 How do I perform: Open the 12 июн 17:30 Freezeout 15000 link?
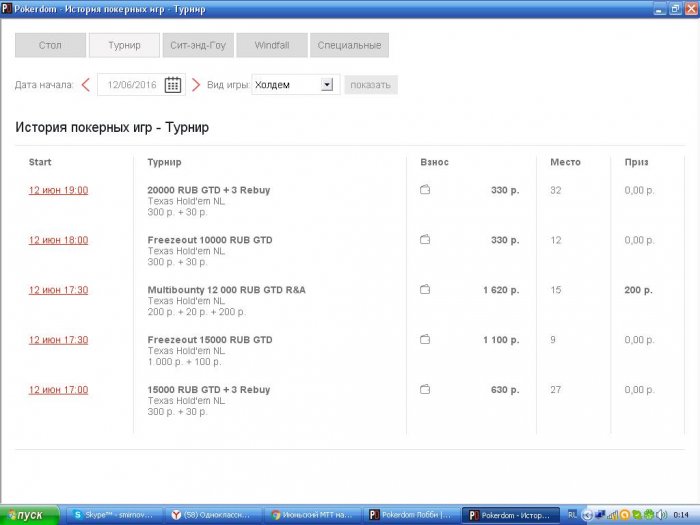click(58, 340)
